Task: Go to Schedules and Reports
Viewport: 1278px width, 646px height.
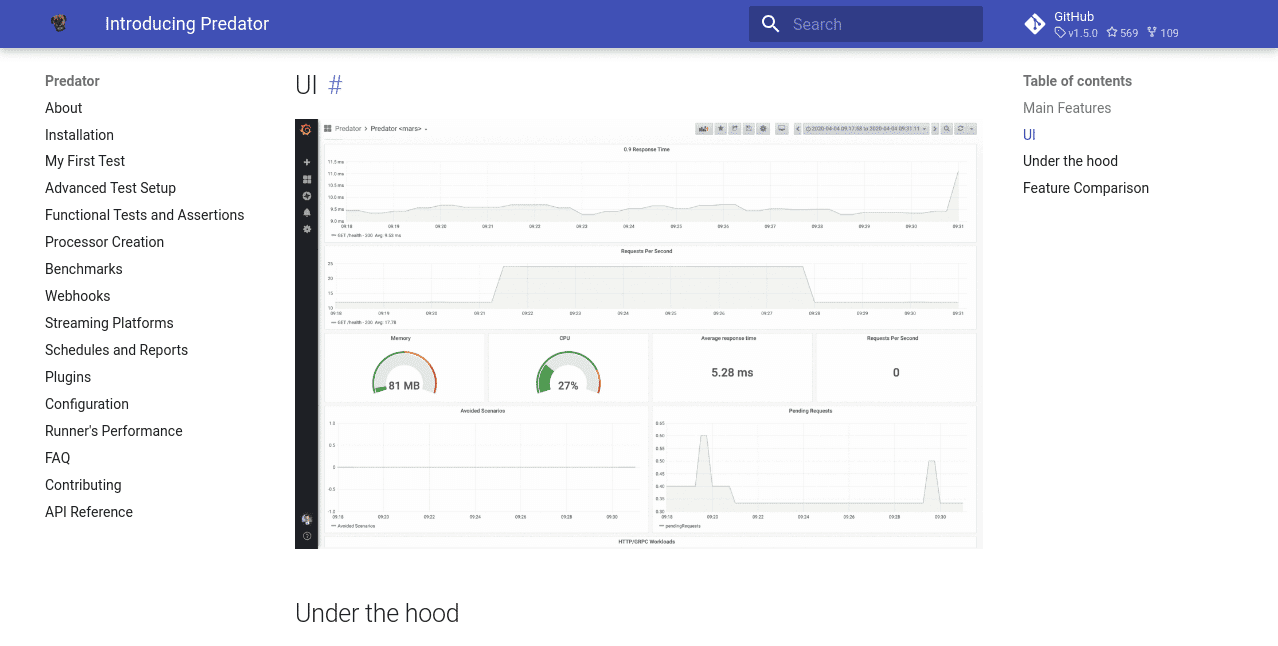Action: [116, 350]
